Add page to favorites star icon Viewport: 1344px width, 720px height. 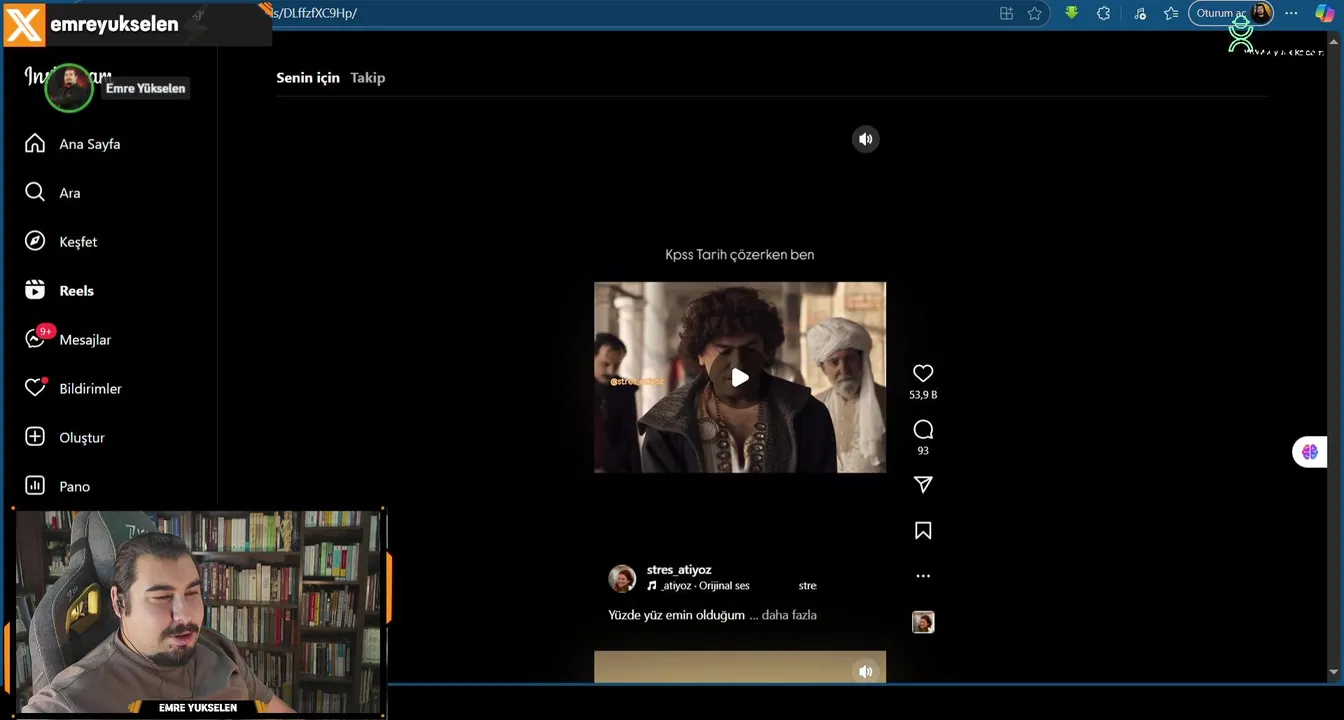pos(1035,13)
